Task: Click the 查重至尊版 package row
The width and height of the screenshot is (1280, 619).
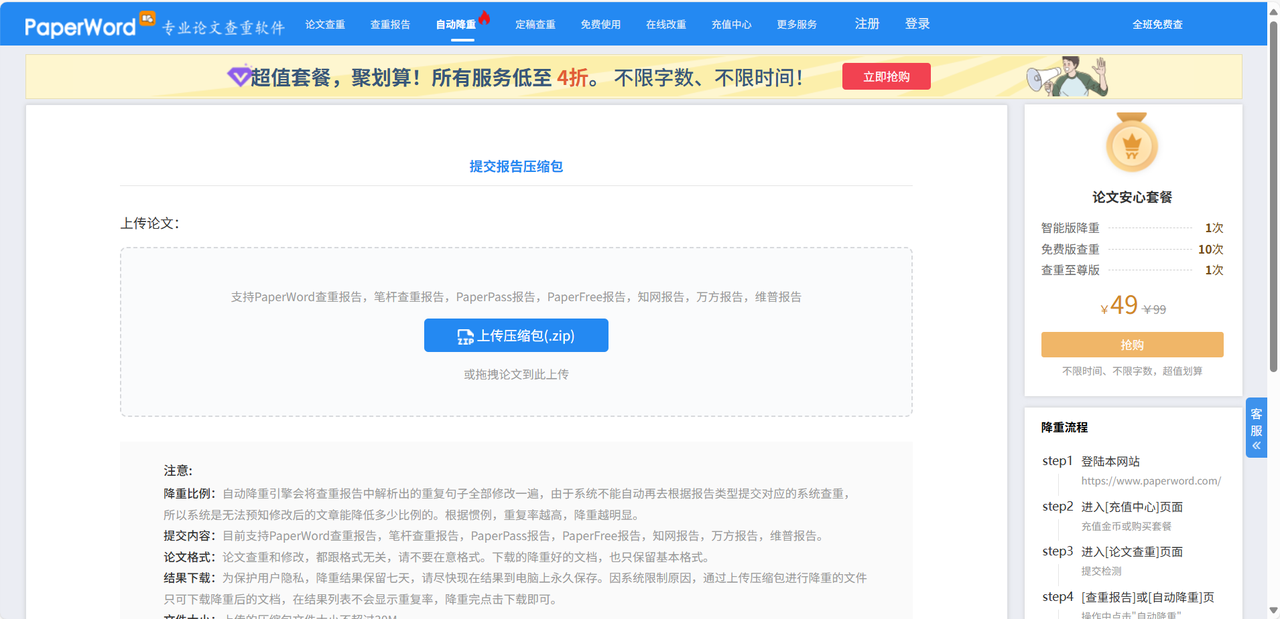Action: pos(1132,270)
